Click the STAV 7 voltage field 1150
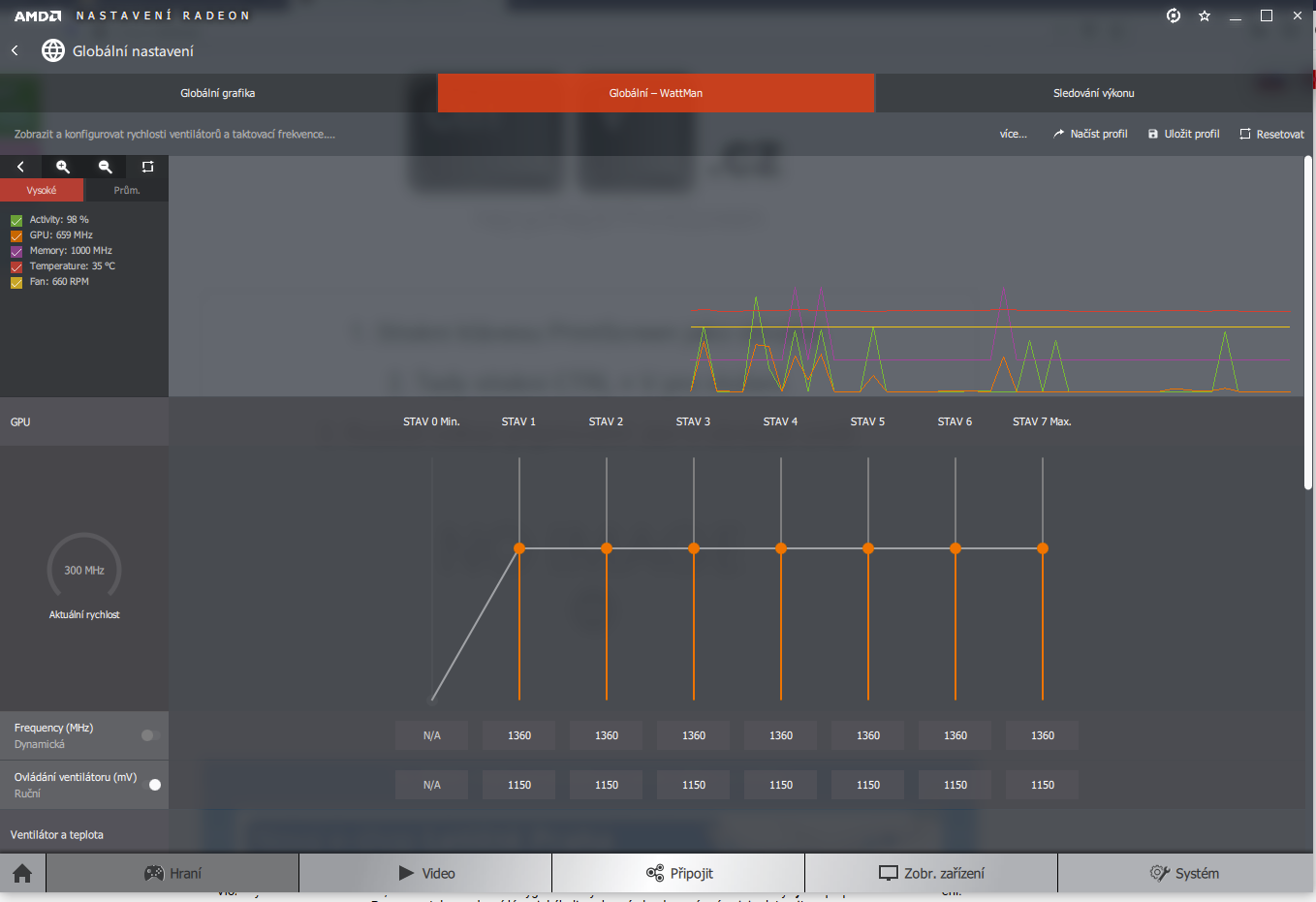Screen dimensions: 1316x902 (1043, 785)
